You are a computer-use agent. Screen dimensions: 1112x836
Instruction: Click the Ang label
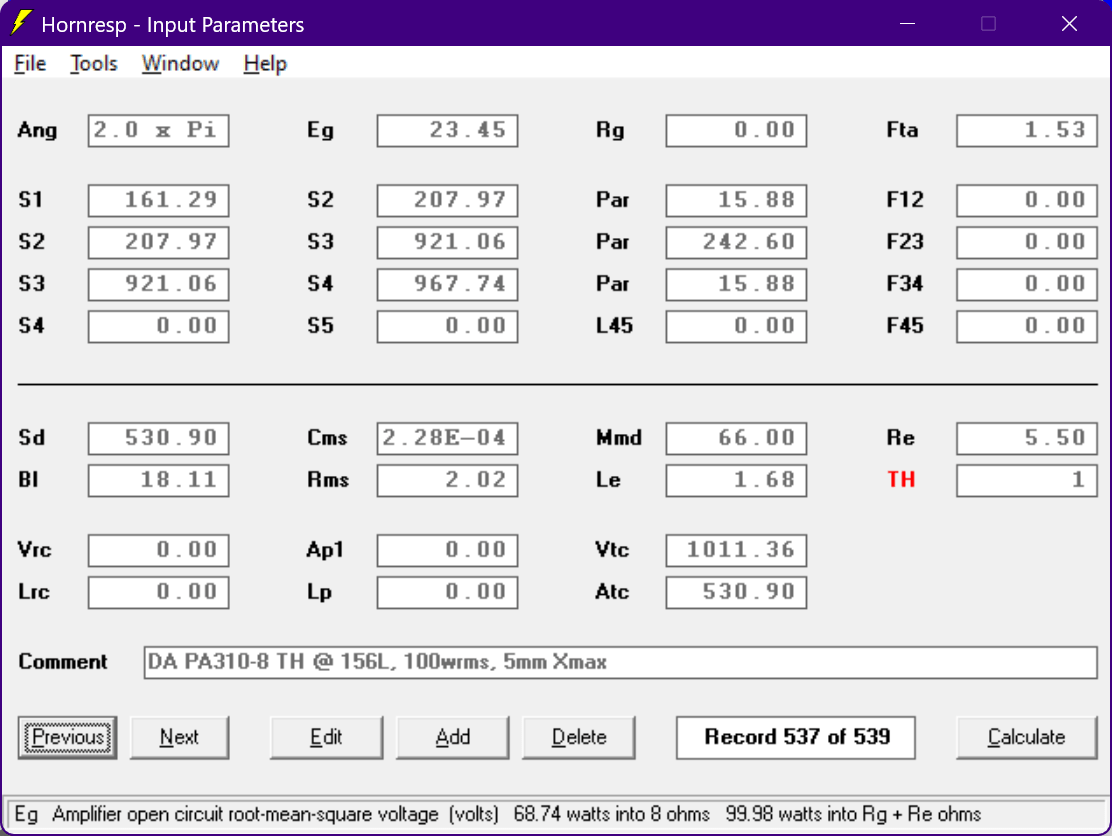click(x=38, y=130)
